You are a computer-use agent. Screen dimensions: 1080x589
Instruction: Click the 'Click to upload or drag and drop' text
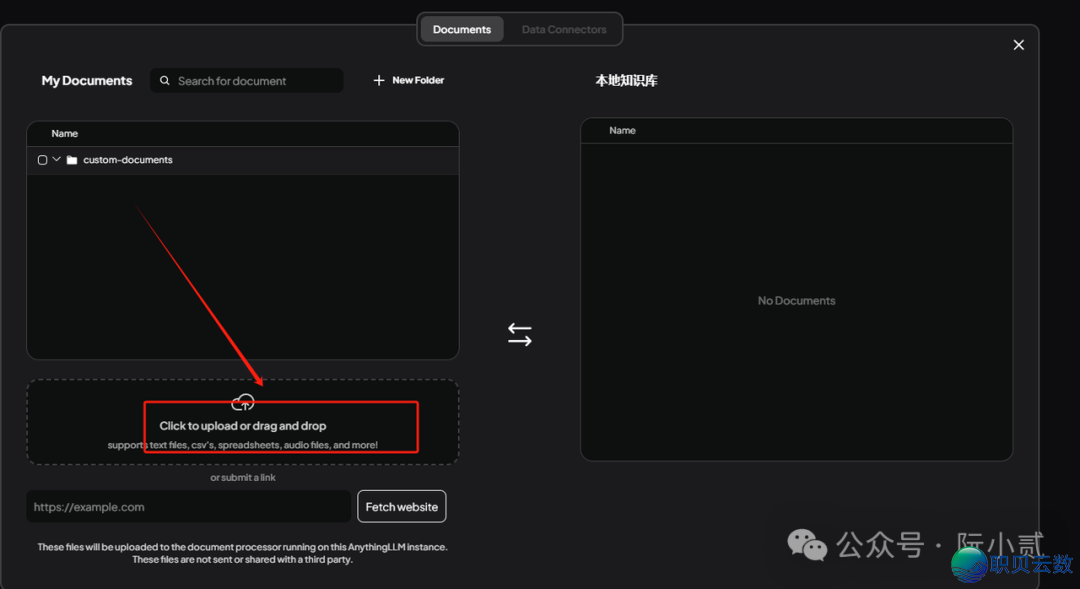[243, 426]
